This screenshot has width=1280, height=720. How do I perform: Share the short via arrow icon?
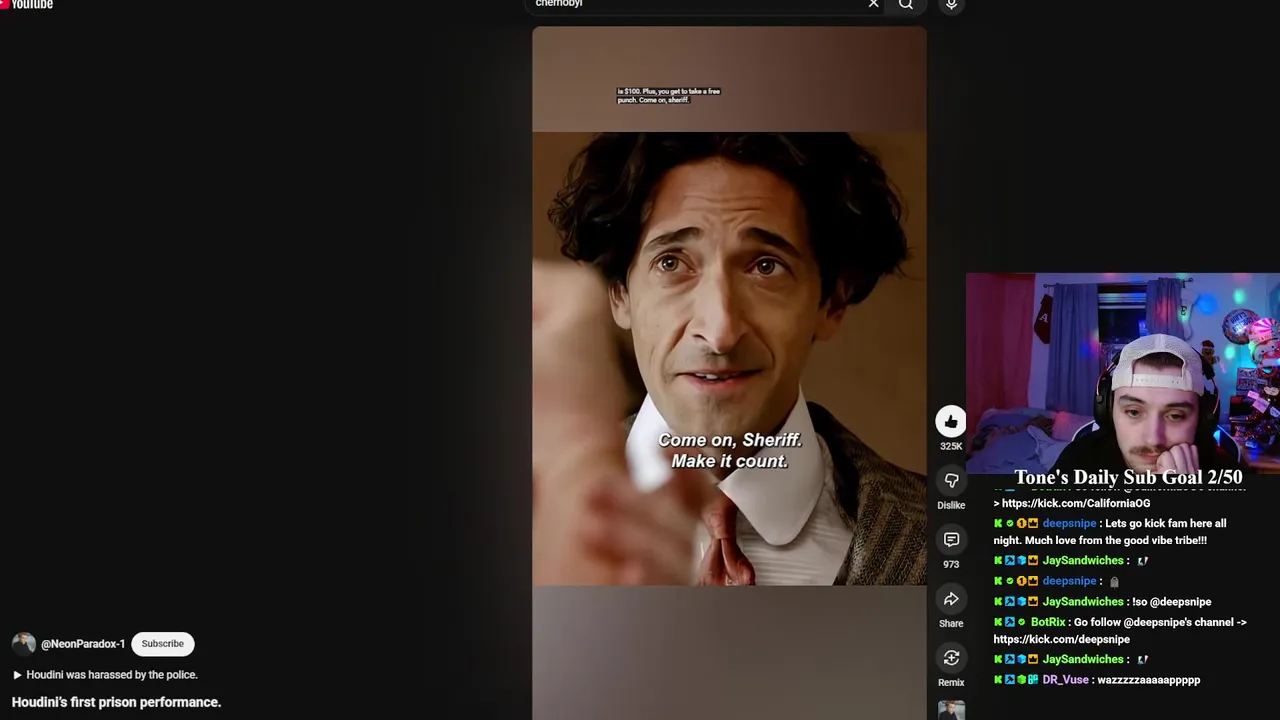click(x=951, y=599)
